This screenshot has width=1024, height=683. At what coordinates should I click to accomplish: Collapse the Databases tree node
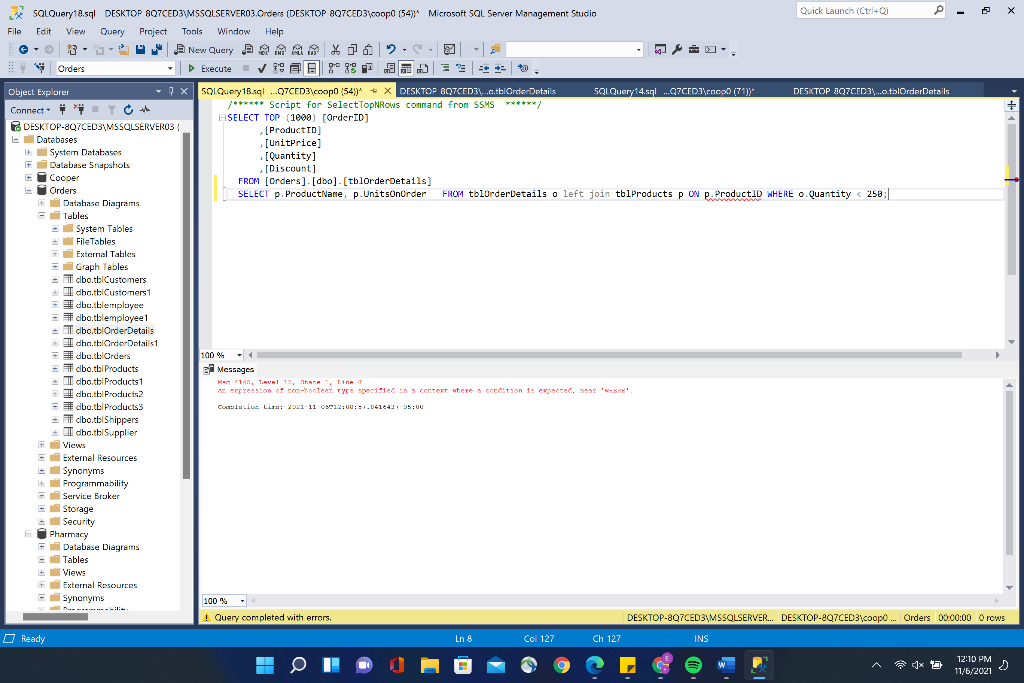pos(15,140)
